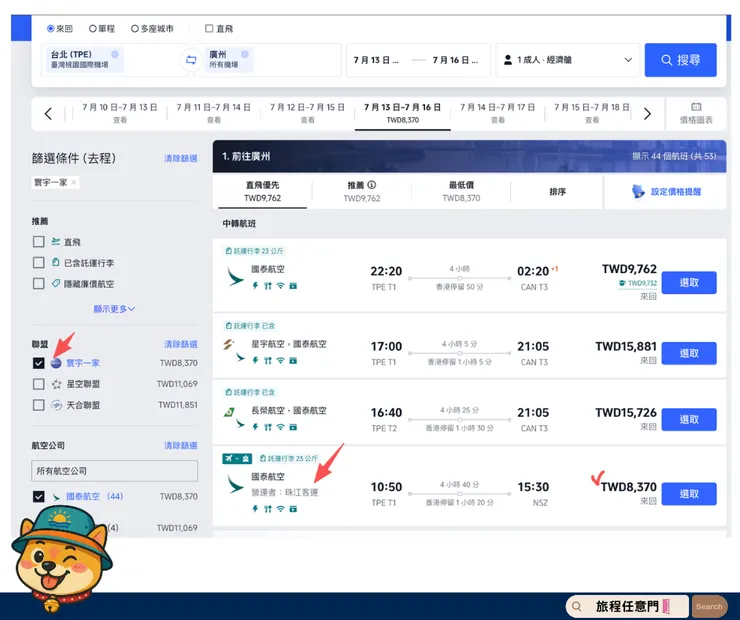Click the 已含託運行李 luggage icon

tap(56, 262)
